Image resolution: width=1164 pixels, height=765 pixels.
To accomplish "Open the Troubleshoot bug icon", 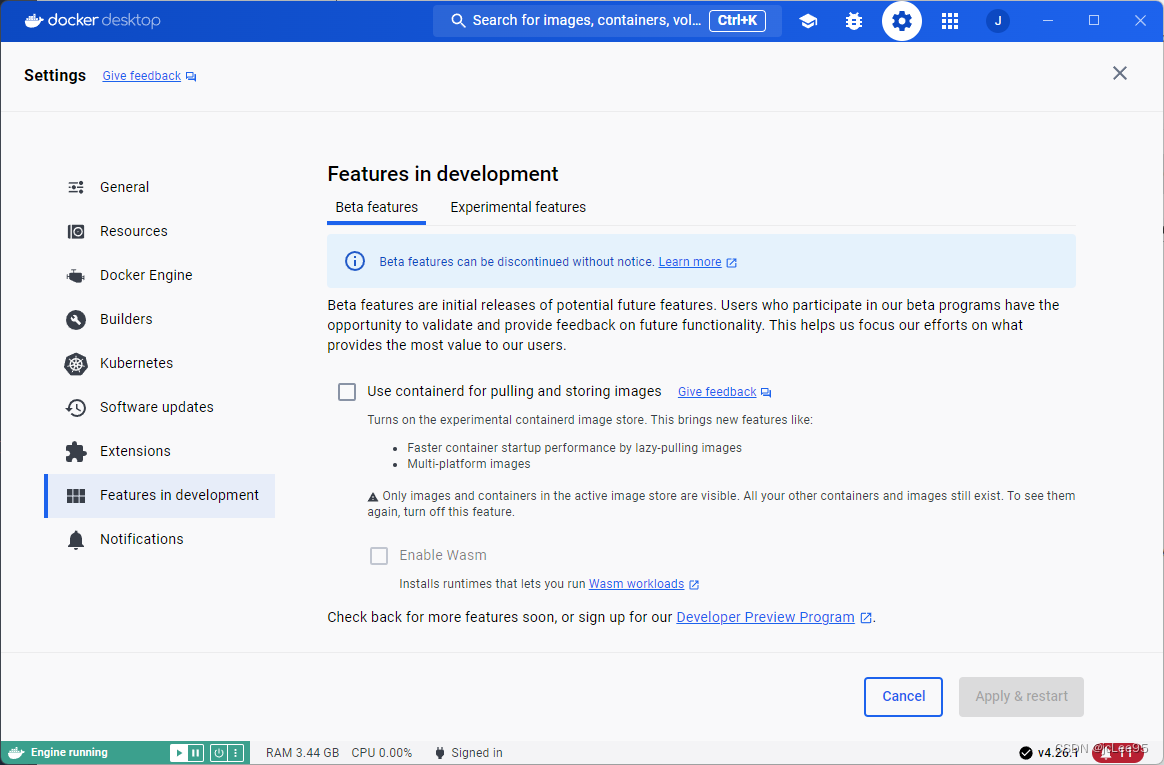I will coord(854,21).
